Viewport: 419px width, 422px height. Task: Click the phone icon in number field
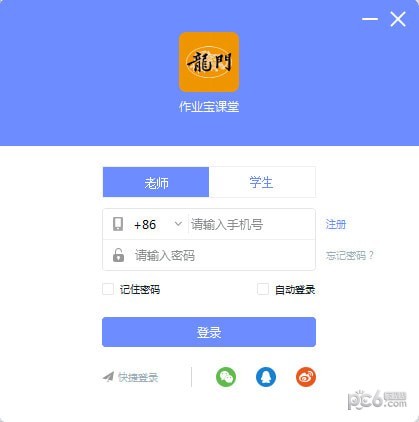coord(118,224)
